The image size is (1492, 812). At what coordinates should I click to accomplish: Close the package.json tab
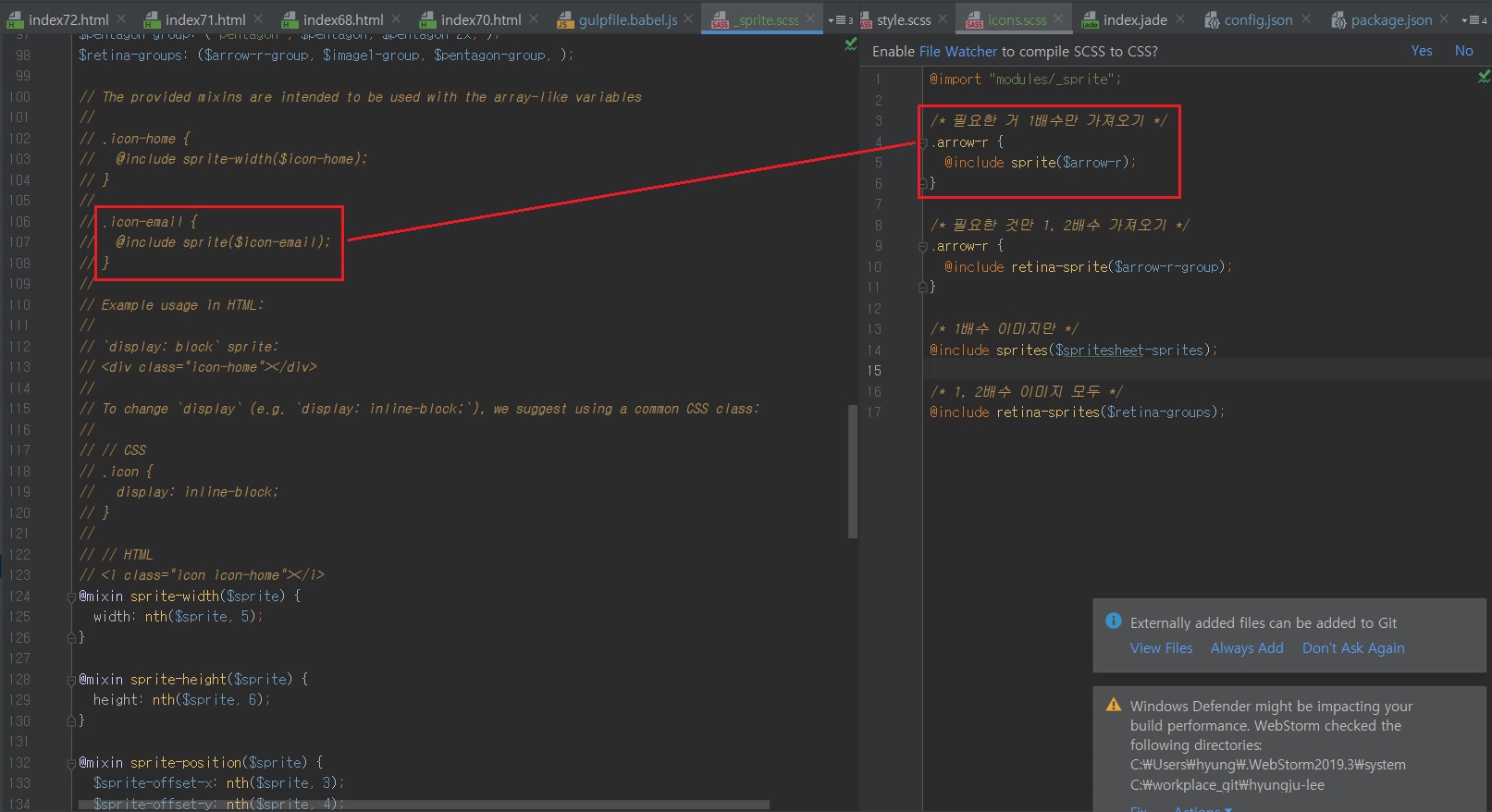(x=1443, y=18)
